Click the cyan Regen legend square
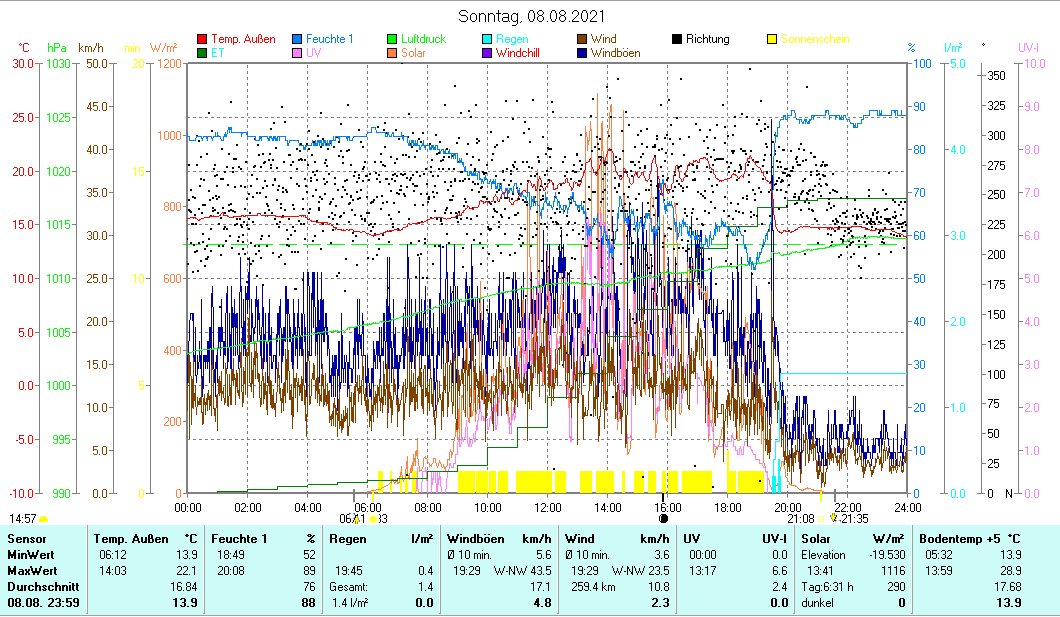The height and width of the screenshot is (617, 1060). click(488, 40)
